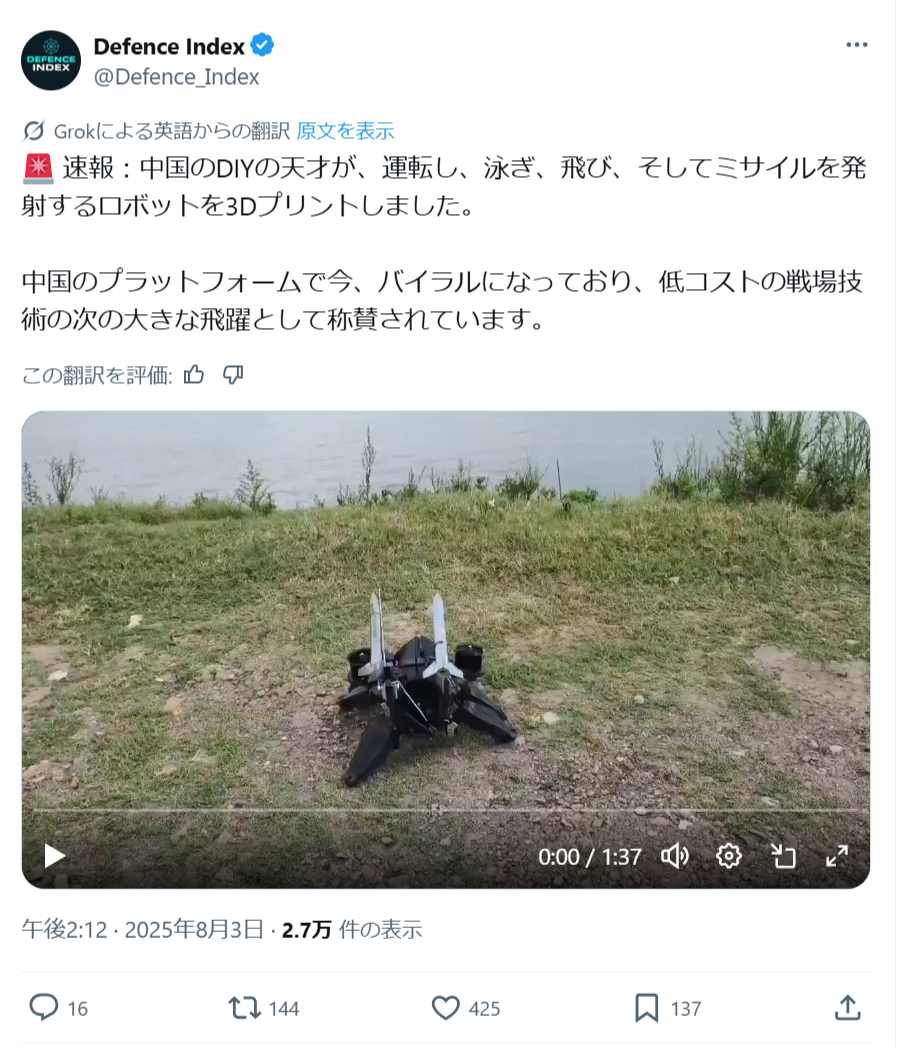
Task: Open the three-dot more options menu
Action: pos(856,45)
